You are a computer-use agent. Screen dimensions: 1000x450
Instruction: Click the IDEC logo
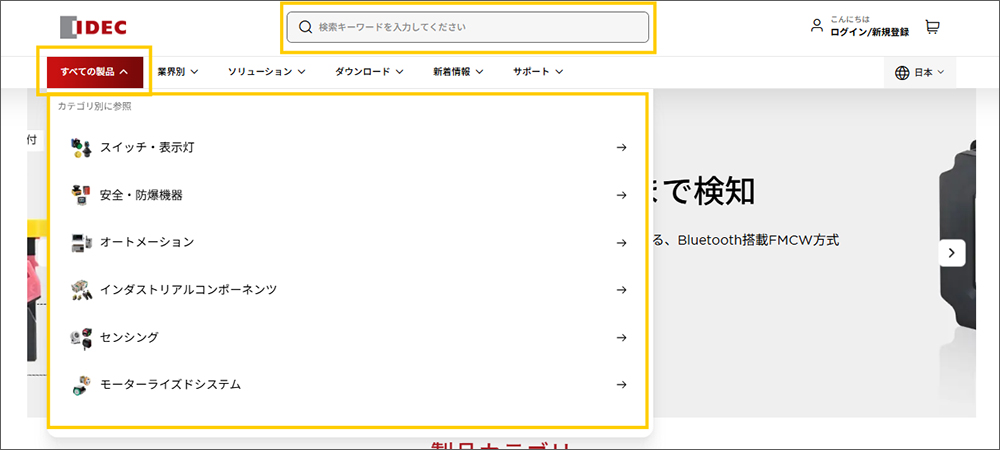pyautogui.click(x=93, y=27)
